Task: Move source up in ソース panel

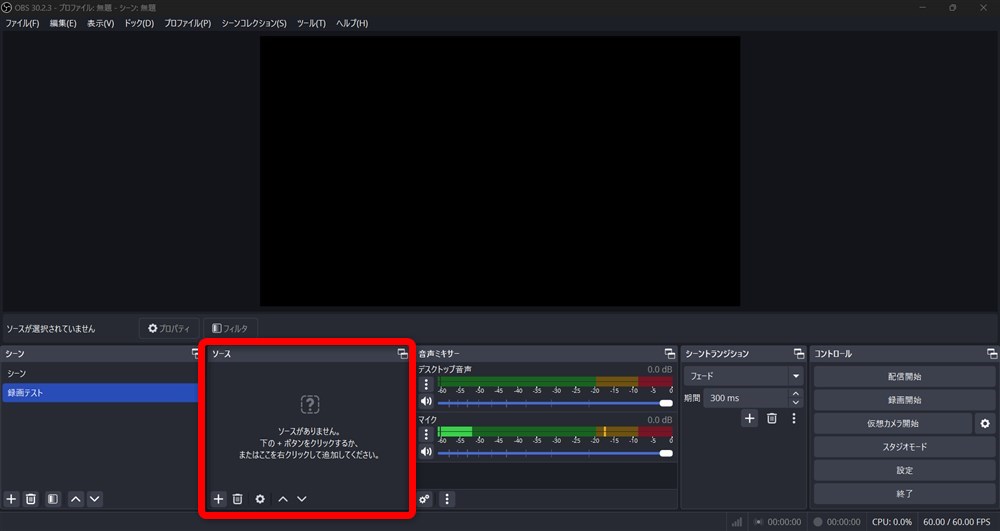Action: coord(283,498)
